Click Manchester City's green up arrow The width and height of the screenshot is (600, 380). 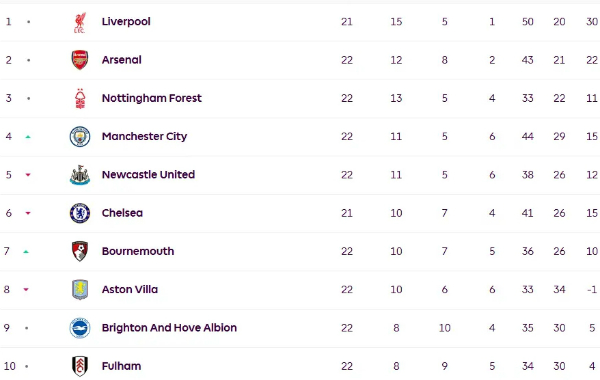pyautogui.click(x=28, y=137)
